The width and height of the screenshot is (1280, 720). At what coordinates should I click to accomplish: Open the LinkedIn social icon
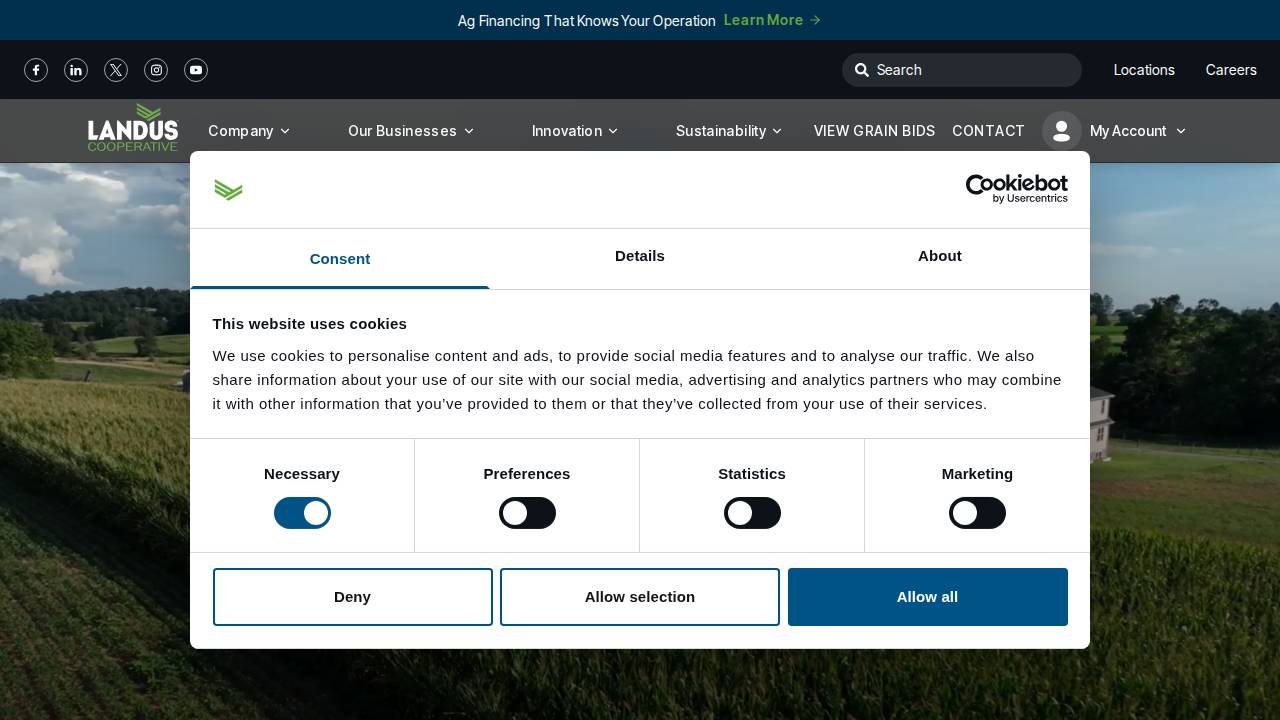[76, 70]
